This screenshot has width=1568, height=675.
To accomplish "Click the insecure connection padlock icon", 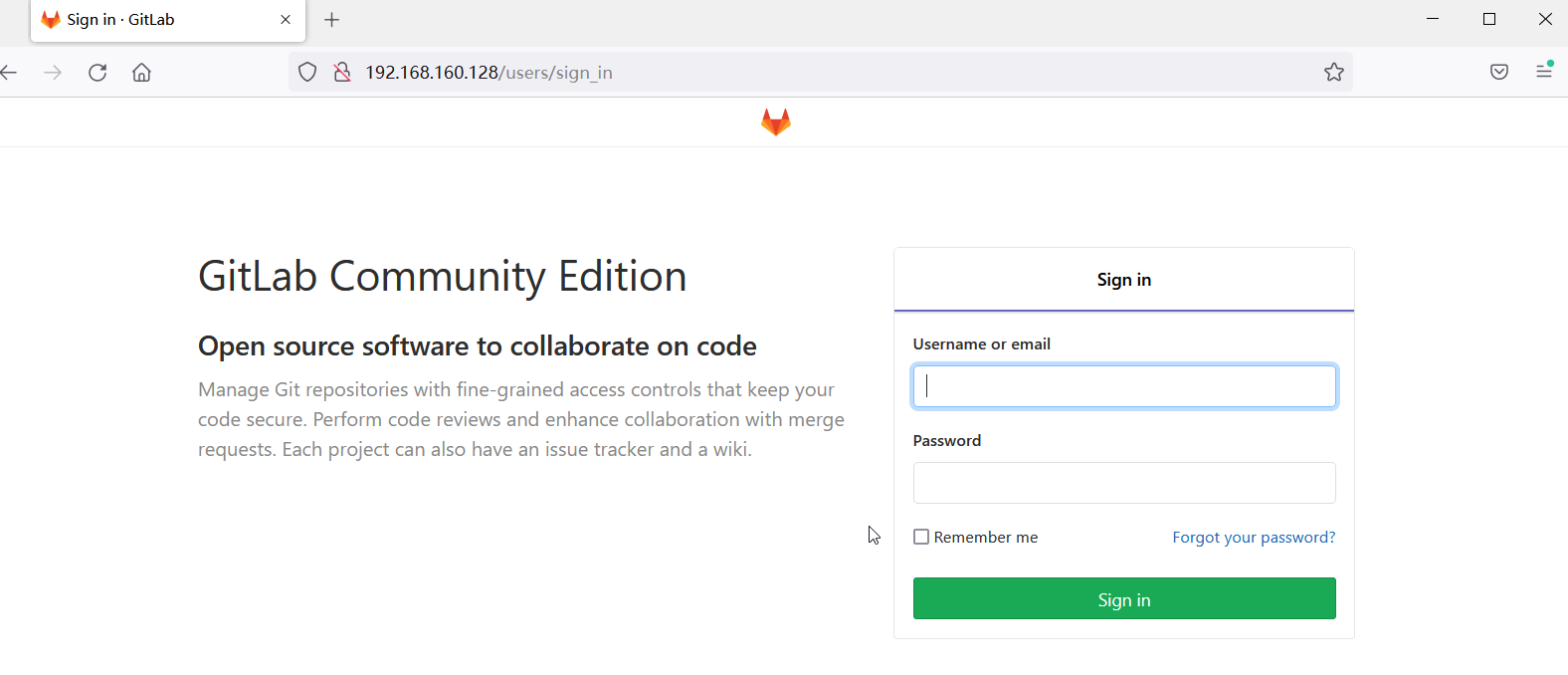I will pos(342,73).
